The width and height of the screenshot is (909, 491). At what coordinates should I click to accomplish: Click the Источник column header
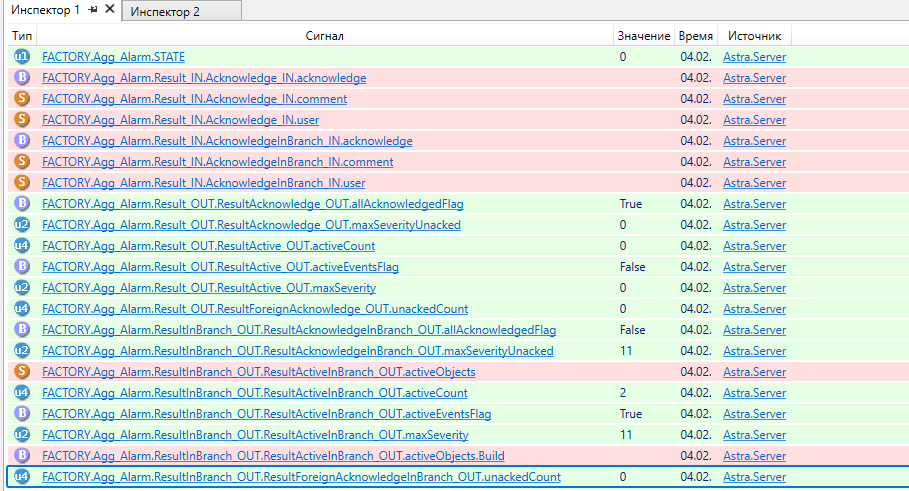tap(754, 36)
